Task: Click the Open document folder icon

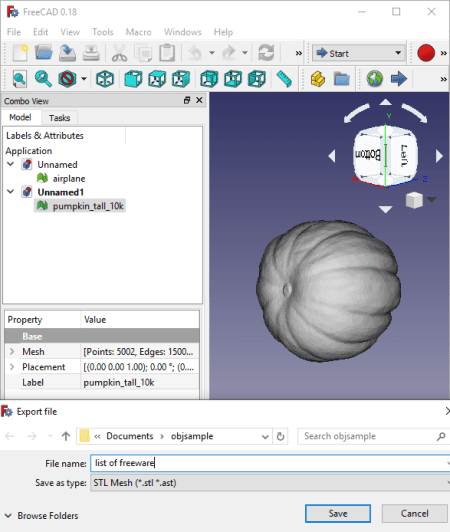Action: [x=43, y=53]
